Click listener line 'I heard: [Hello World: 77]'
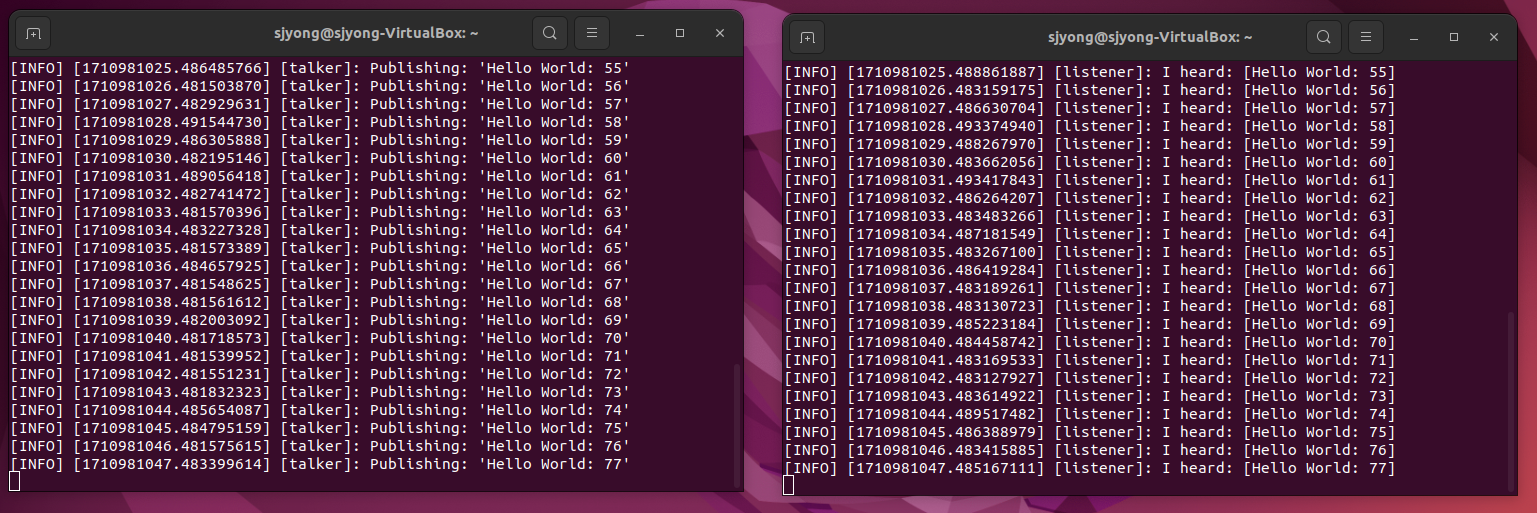 pos(1089,468)
